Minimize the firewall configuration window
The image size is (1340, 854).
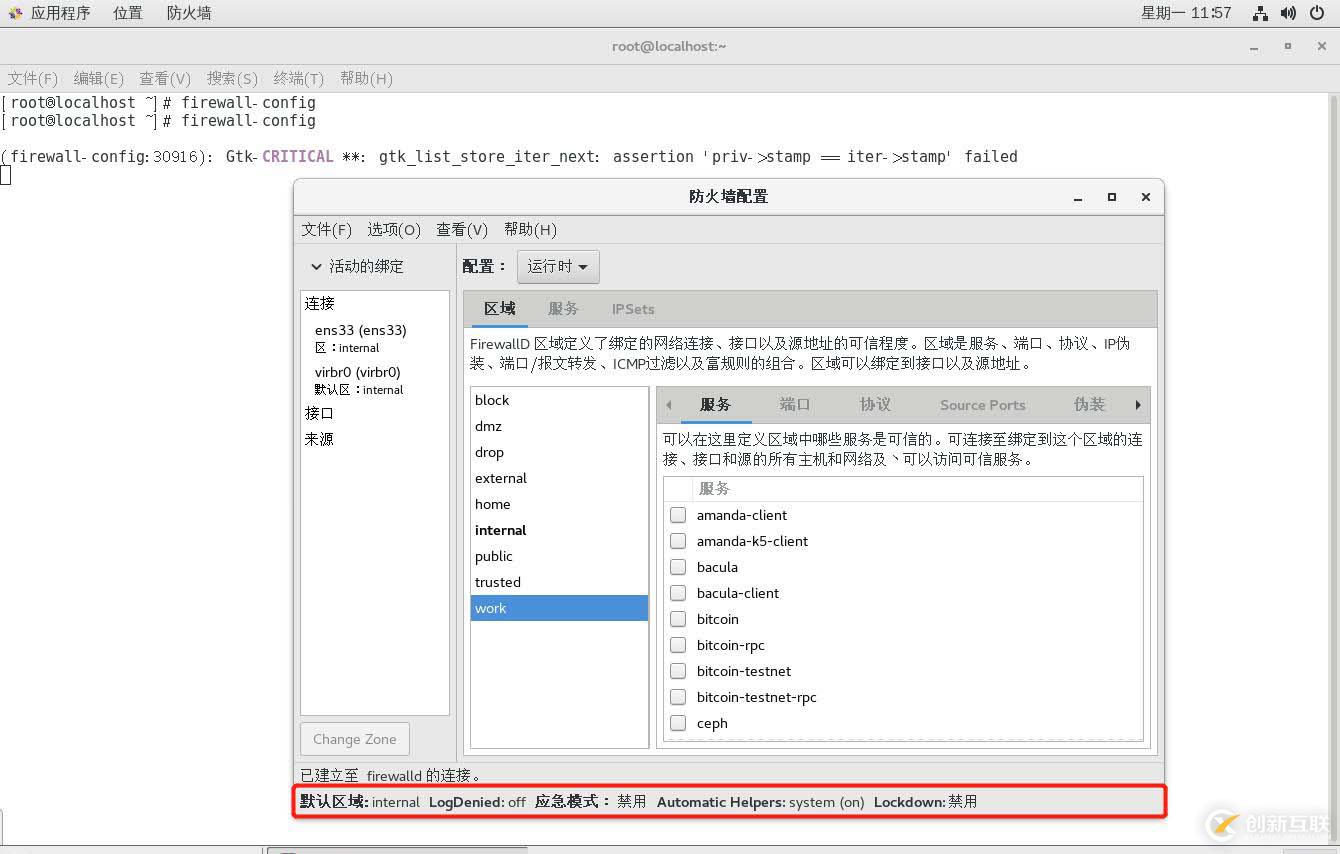(x=1078, y=197)
